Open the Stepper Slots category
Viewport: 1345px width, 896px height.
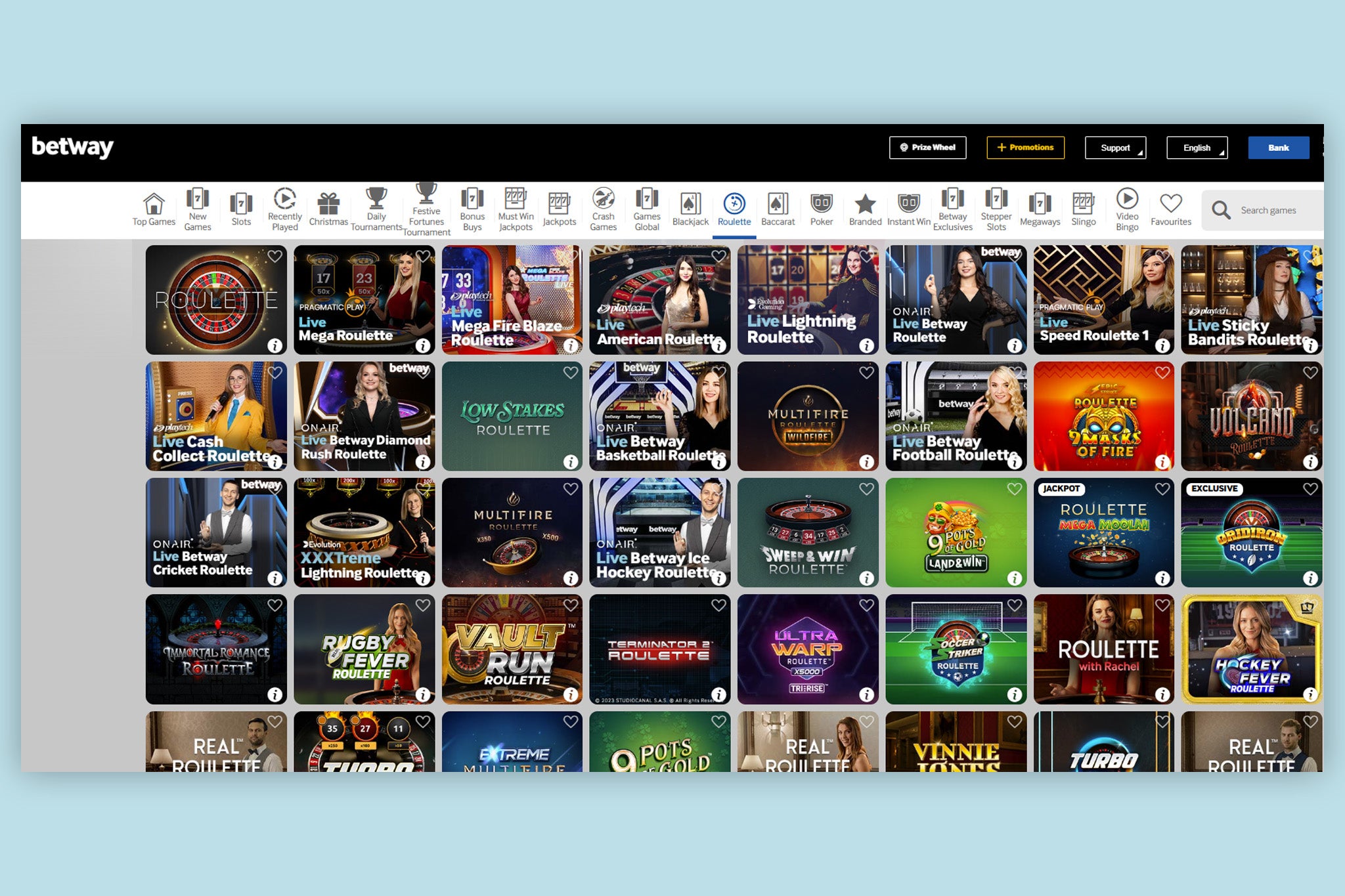[996, 210]
